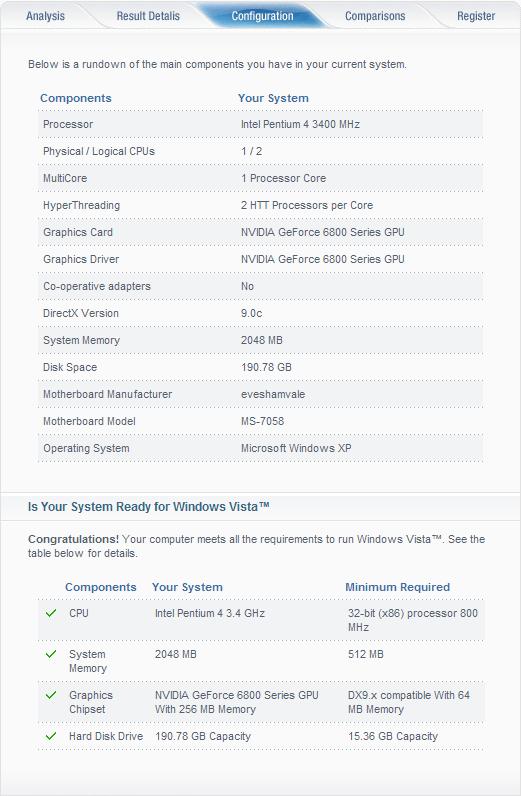The height and width of the screenshot is (796, 521).
Task: Click the green checkmark beside Hard Disk Drive
Action: (x=51, y=736)
